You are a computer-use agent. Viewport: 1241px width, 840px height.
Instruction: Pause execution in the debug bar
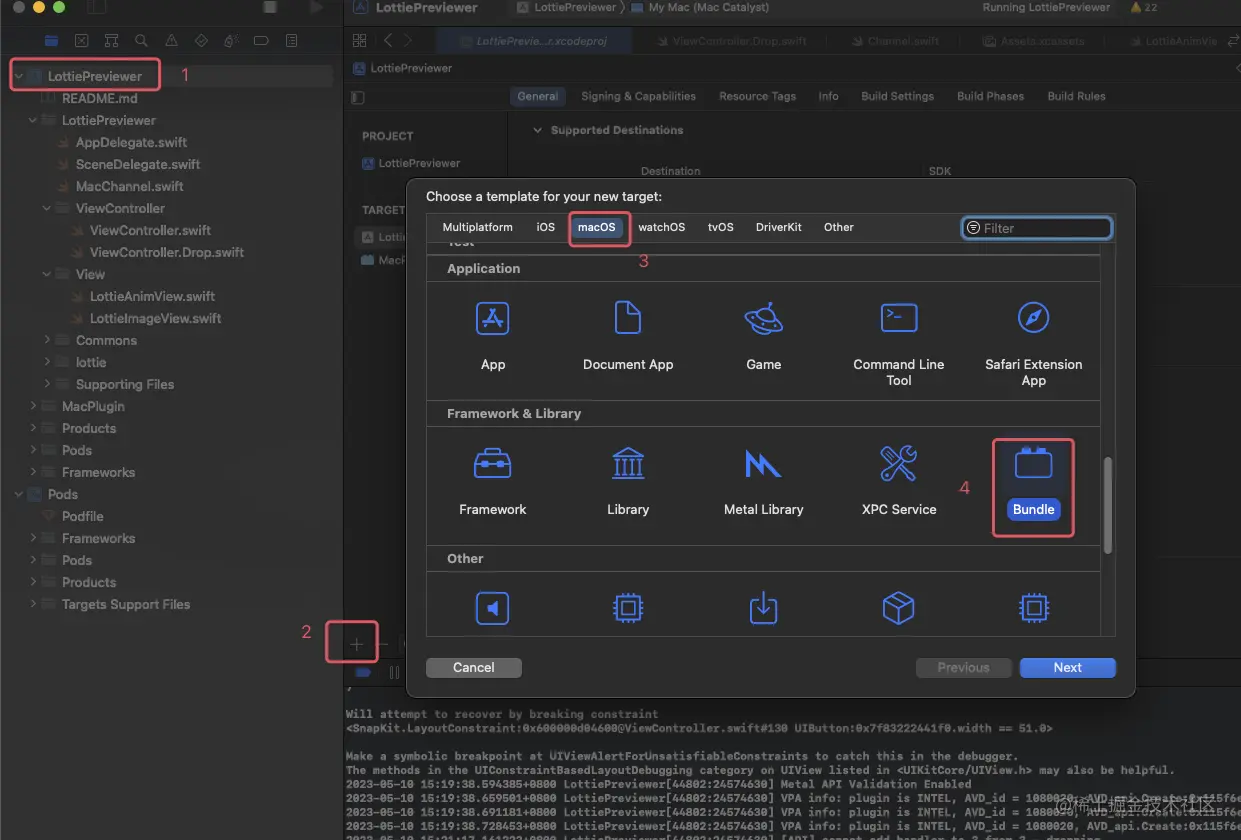click(394, 673)
